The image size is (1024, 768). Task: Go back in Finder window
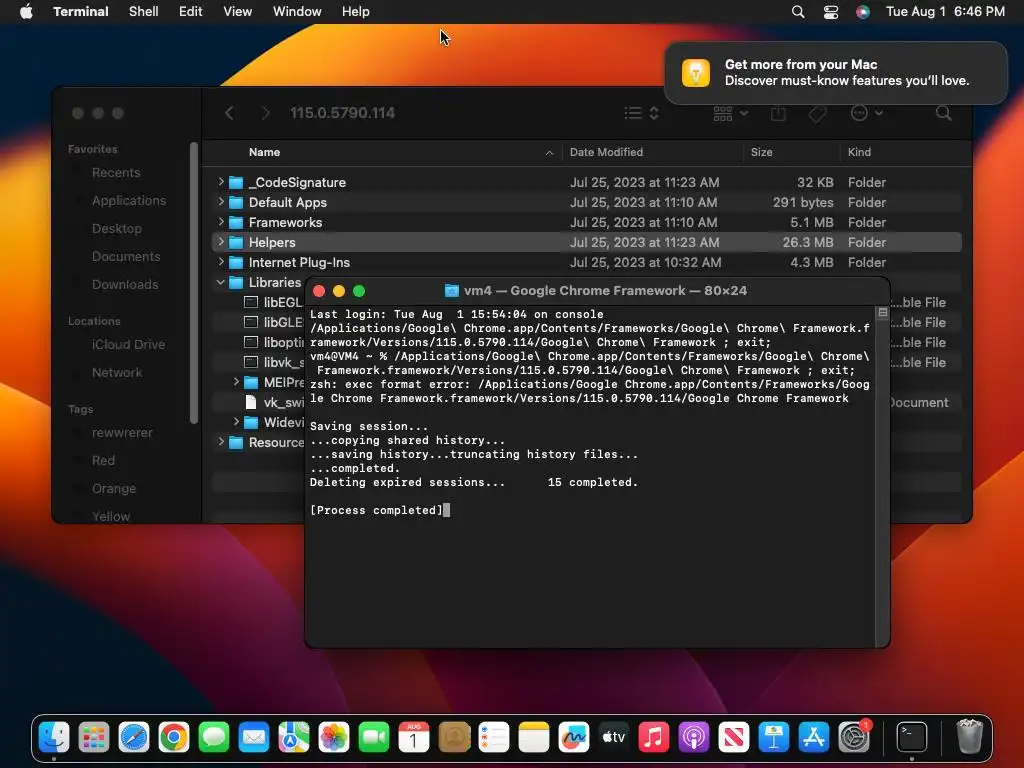pyautogui.click(x=229, y=114)
